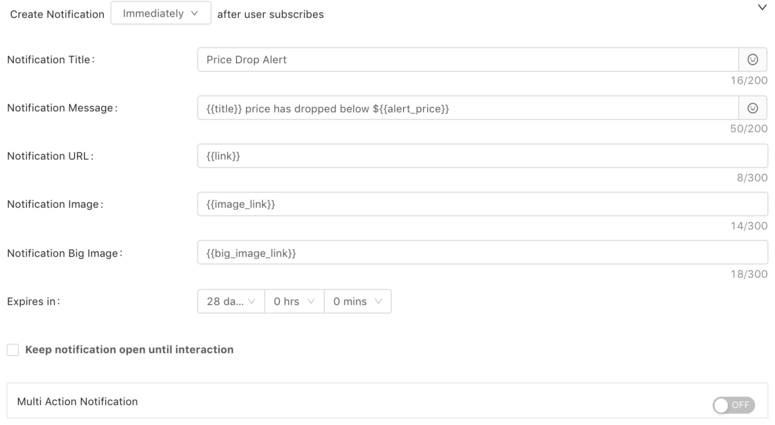This screenshot has width=775, height=425.
Task: Collapse the Create Notification section chevron
Action: [x=762, y=7]
